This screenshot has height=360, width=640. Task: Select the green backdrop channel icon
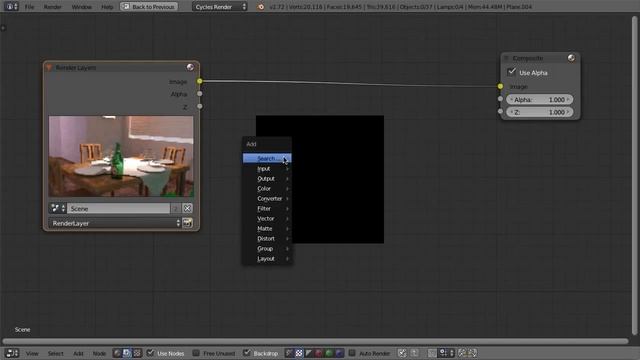(x=329, y=353)
